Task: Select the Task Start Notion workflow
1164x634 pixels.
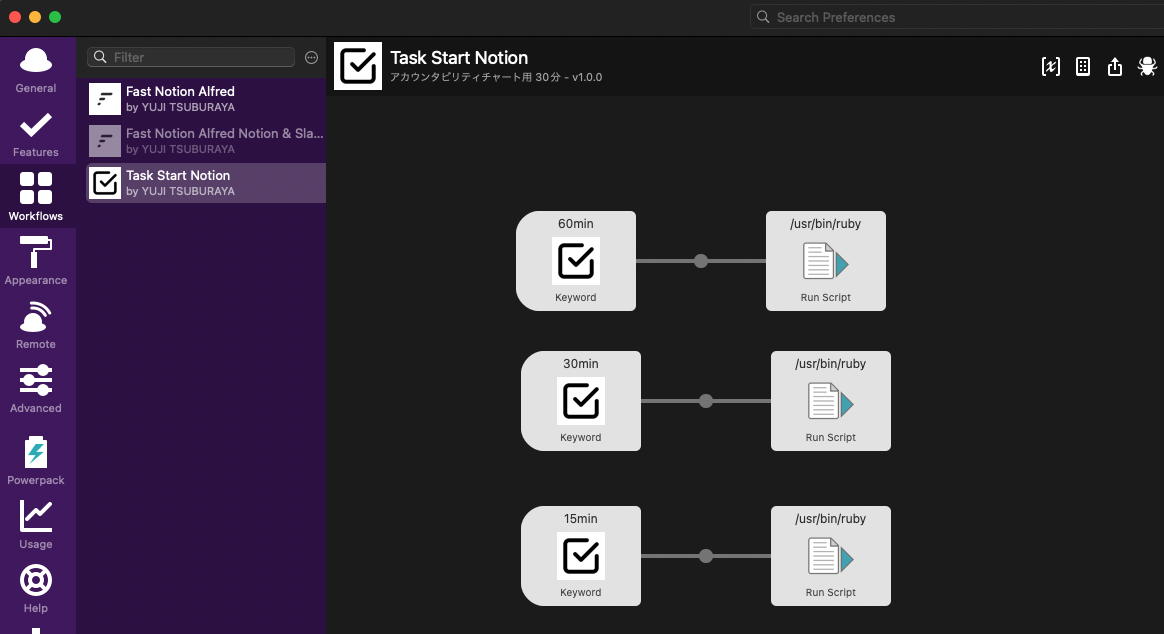Action: pos(206,183)
